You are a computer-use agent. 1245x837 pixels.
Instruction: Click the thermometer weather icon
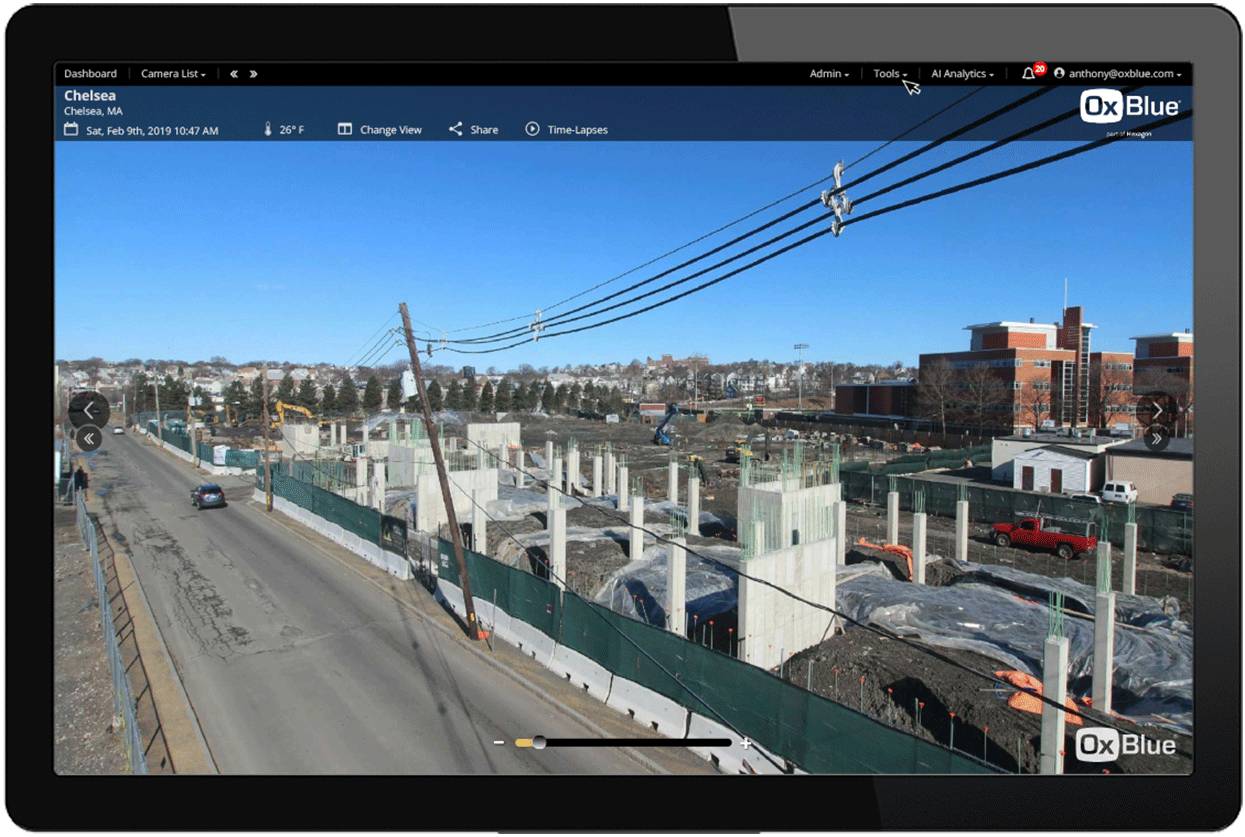(266, 129)
